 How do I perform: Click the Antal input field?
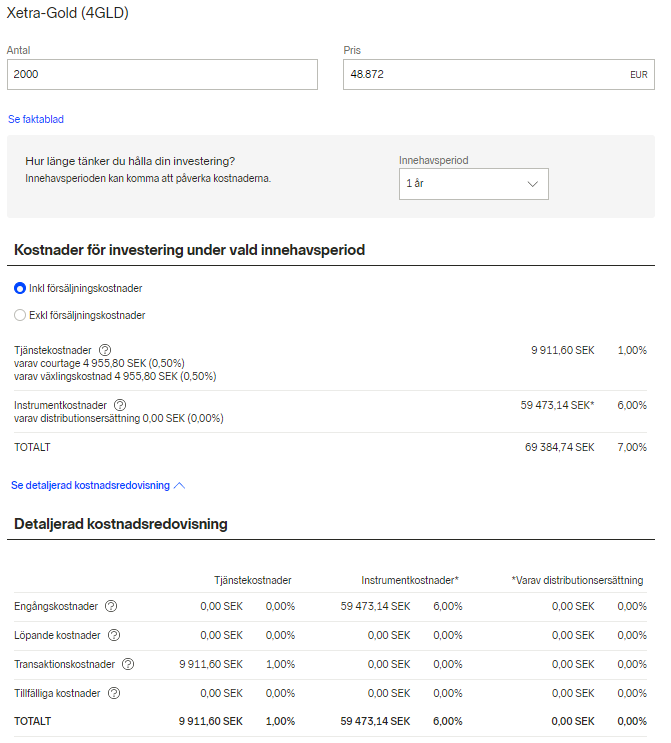(x=162, y=75)
